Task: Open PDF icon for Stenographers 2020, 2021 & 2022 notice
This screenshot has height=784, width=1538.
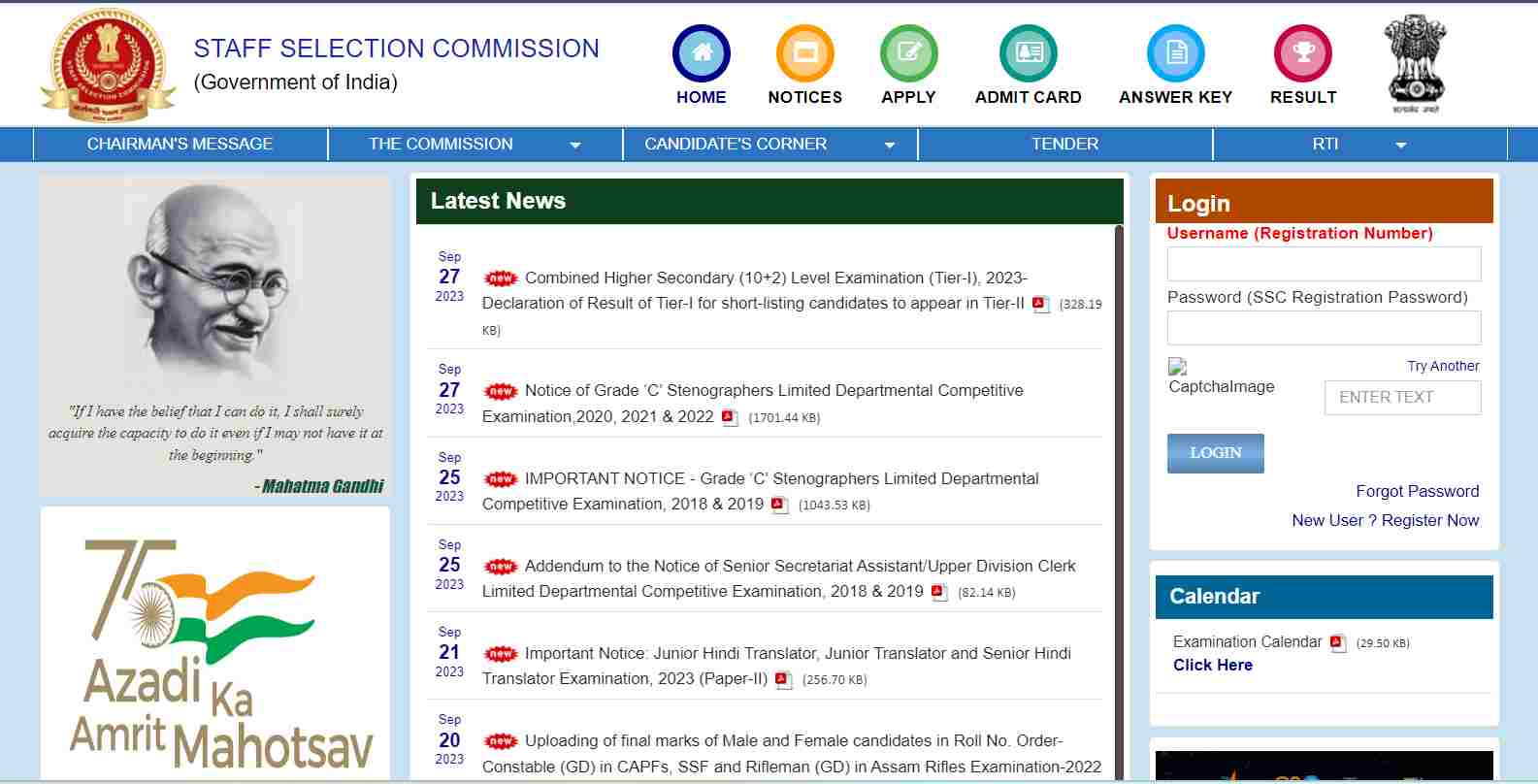Action: tap(730, 417)
